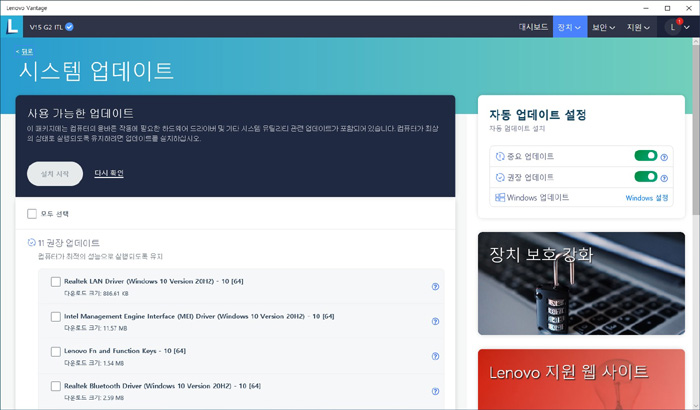This screenshot has height=410, width=700.
Task: Click the scrollbar up arrow
Action: 696,41
